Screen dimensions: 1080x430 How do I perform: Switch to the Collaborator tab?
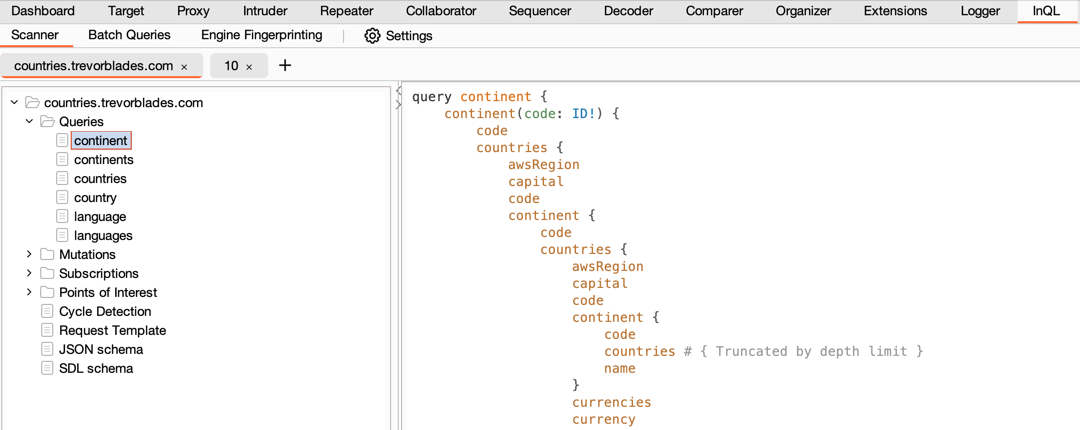441,11
